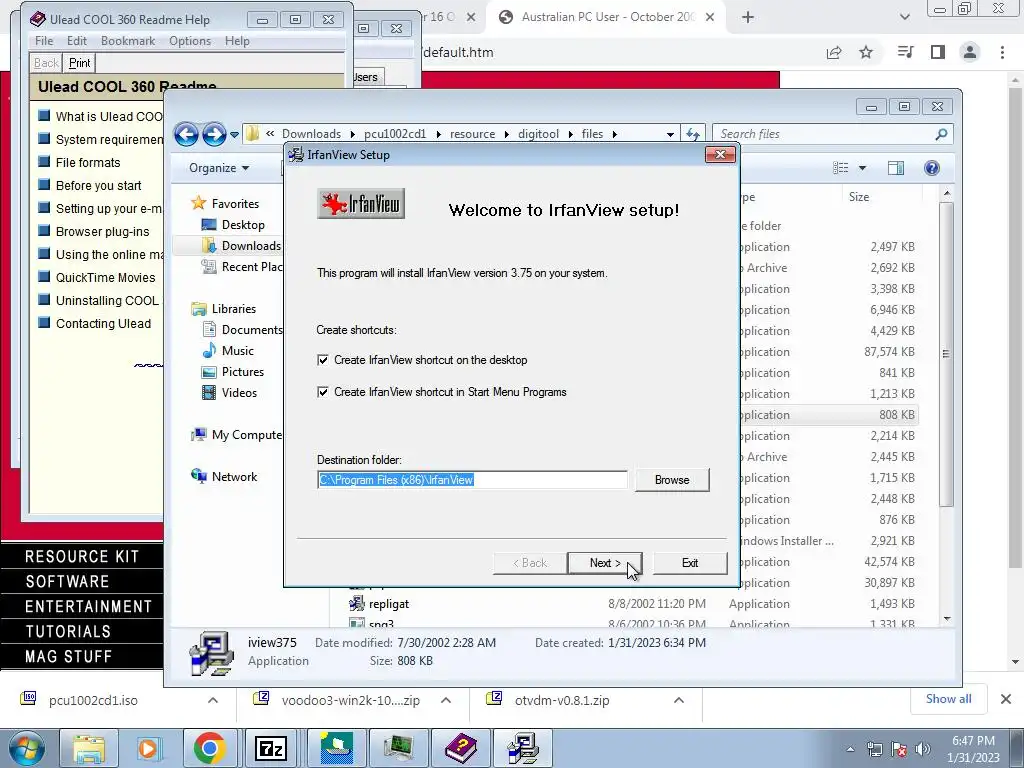
Task: Click the resource breadcrumb segment
Action: point(472,134)
